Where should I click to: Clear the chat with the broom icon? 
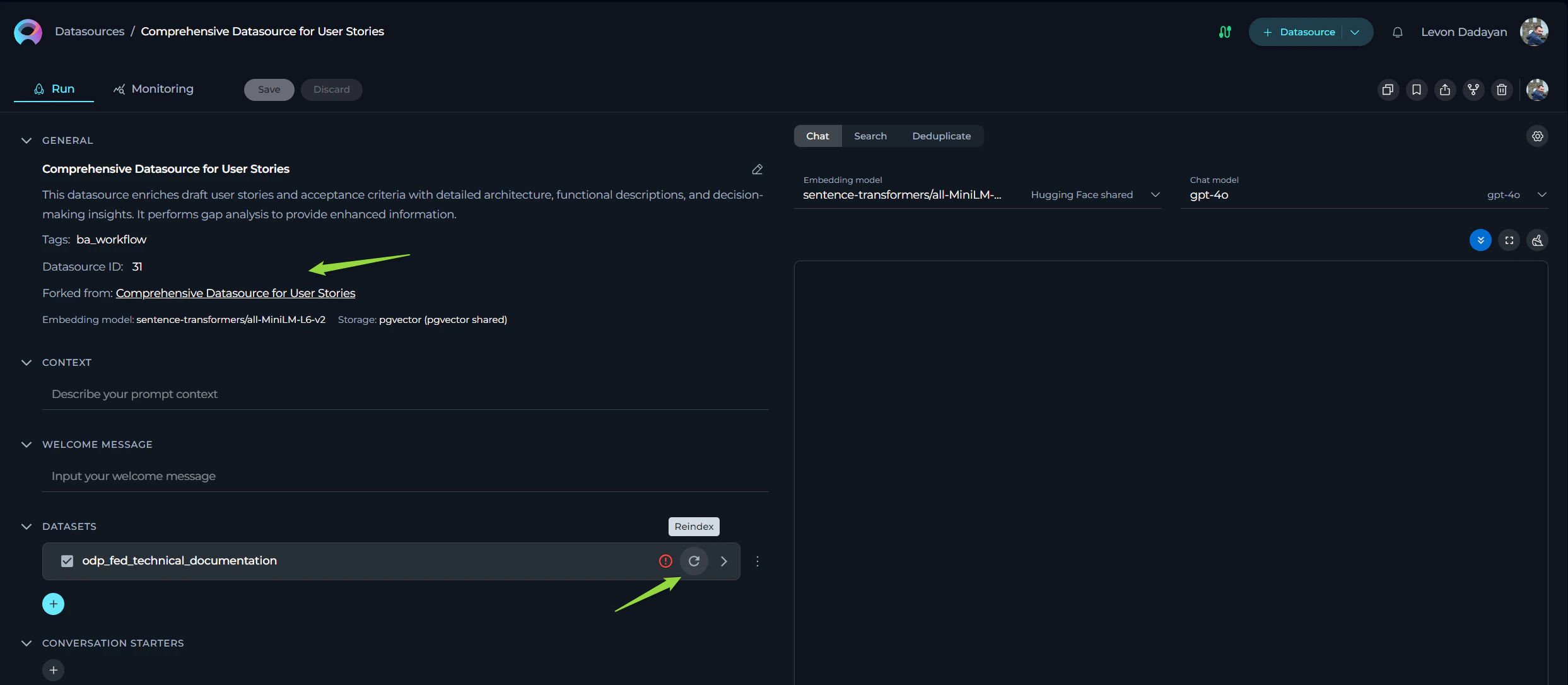(1538, 240)
